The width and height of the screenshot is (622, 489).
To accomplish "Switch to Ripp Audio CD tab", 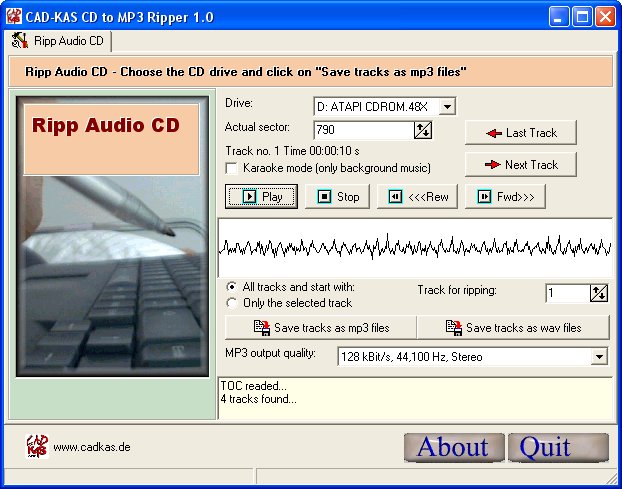I will [60, 41].
